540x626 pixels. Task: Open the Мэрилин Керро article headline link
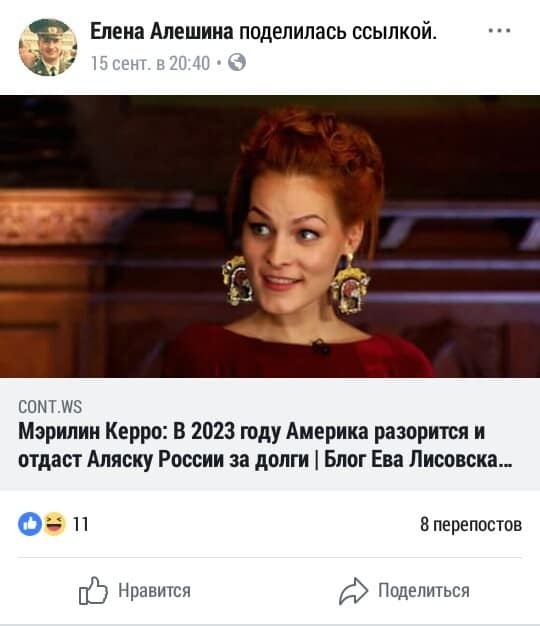pos(265,446)
